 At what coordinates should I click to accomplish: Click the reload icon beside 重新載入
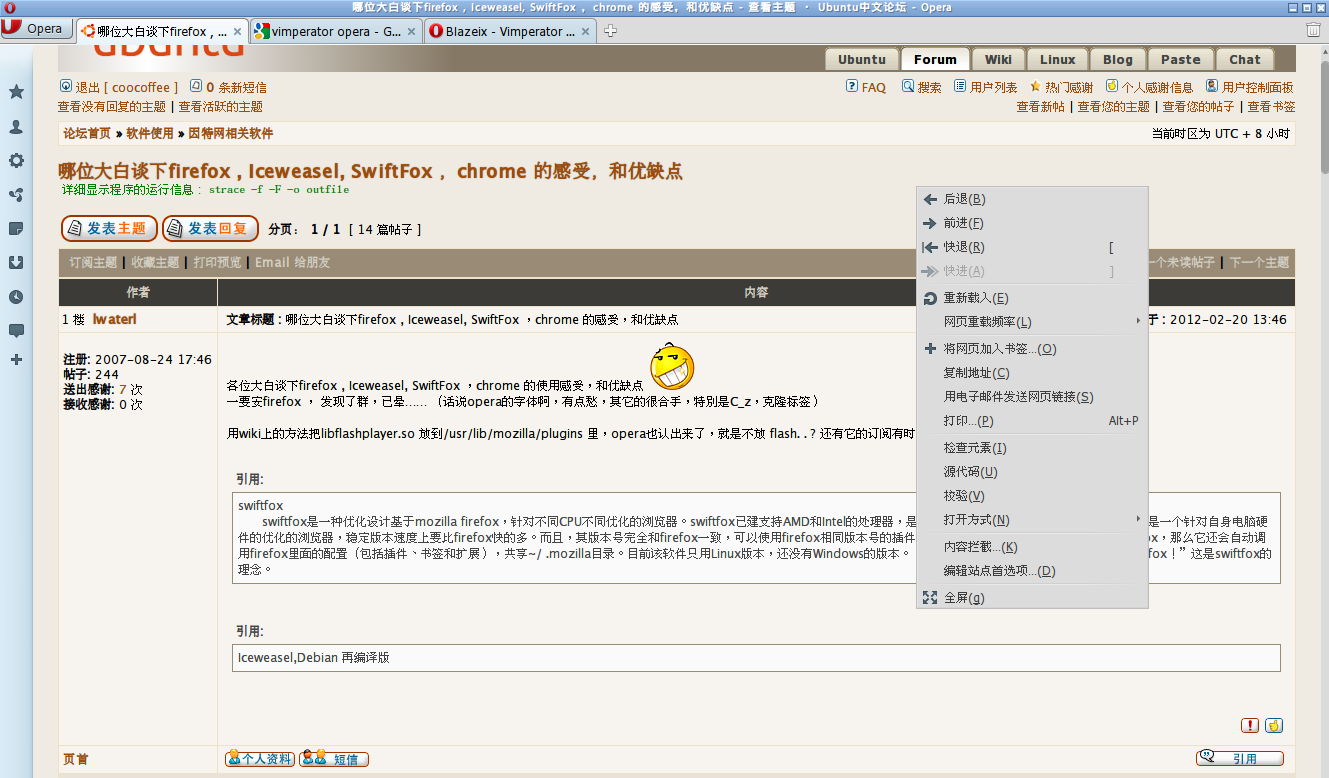(930, 298)
